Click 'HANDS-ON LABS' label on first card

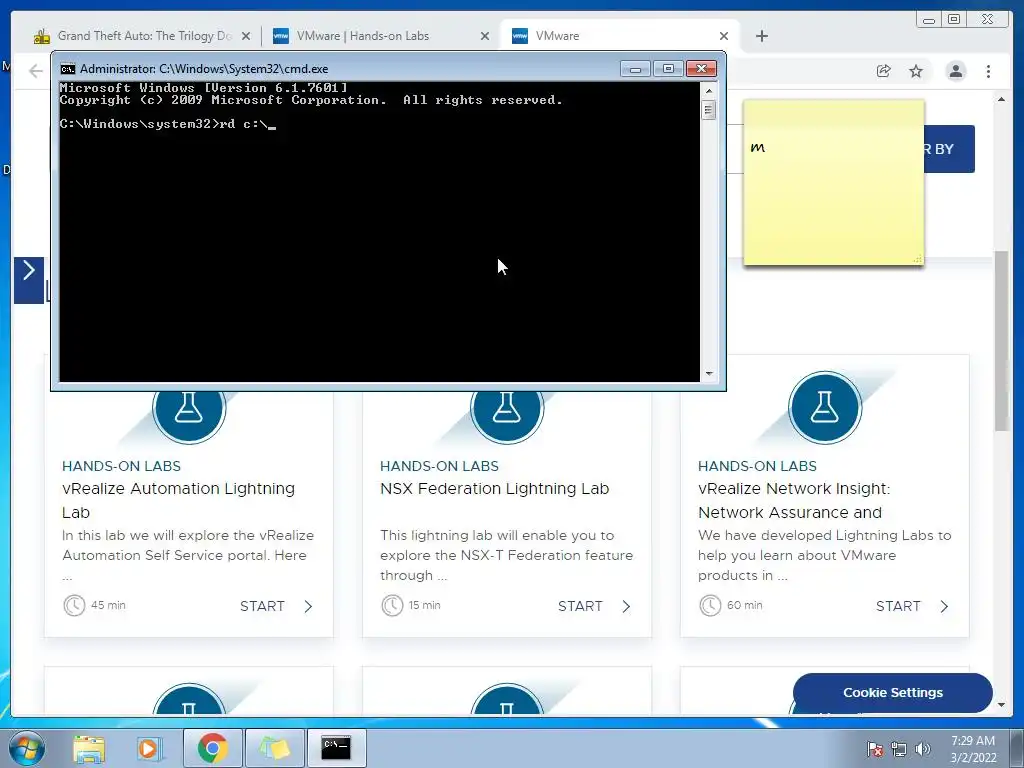pos(121,466)
